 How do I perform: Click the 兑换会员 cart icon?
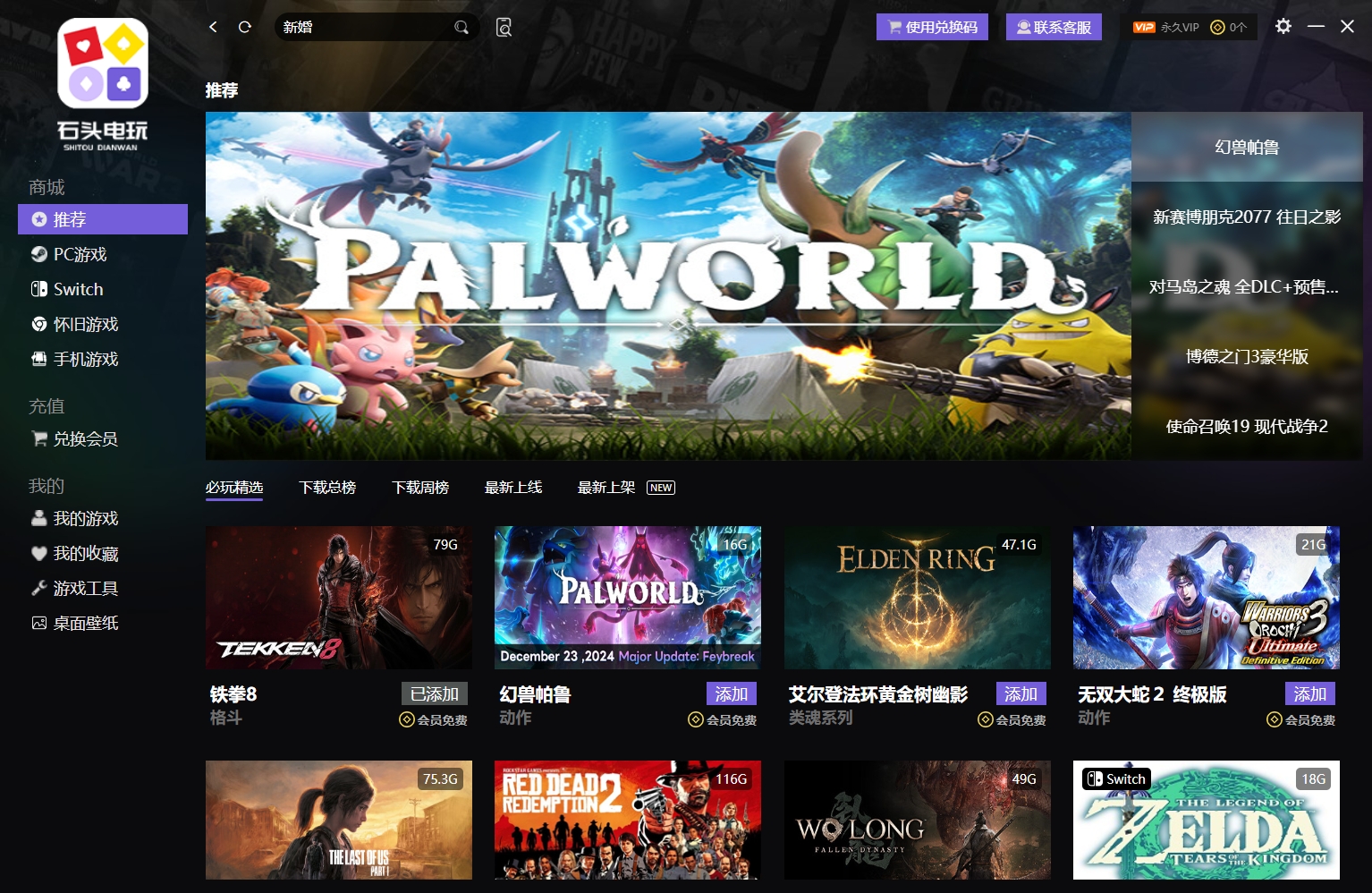pos(39,438)
